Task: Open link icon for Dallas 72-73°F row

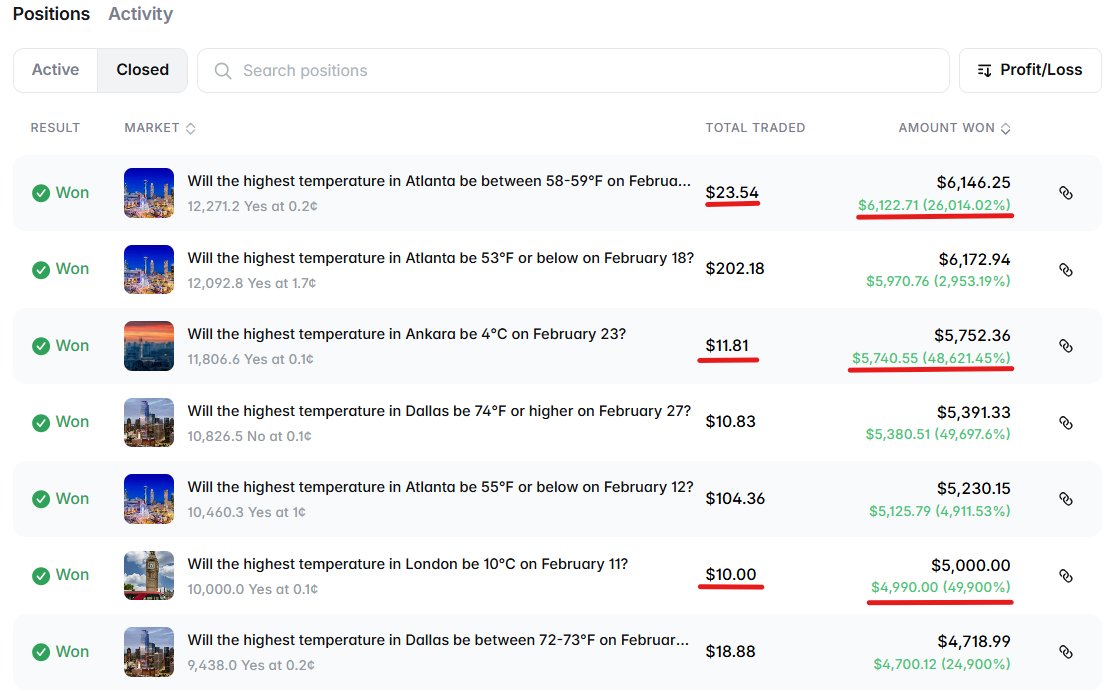Action: 1066,652
